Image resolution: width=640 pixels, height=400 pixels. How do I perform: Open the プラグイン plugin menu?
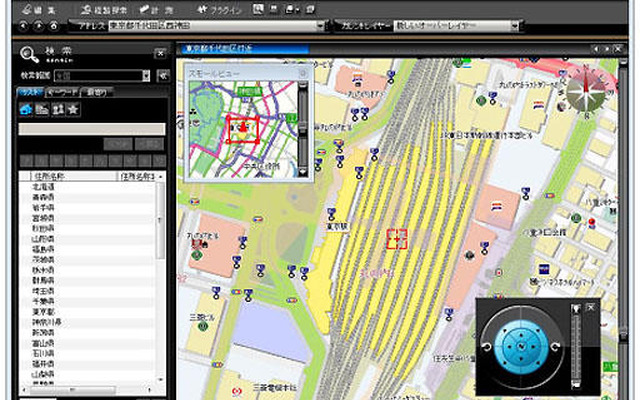pos(219,9)
